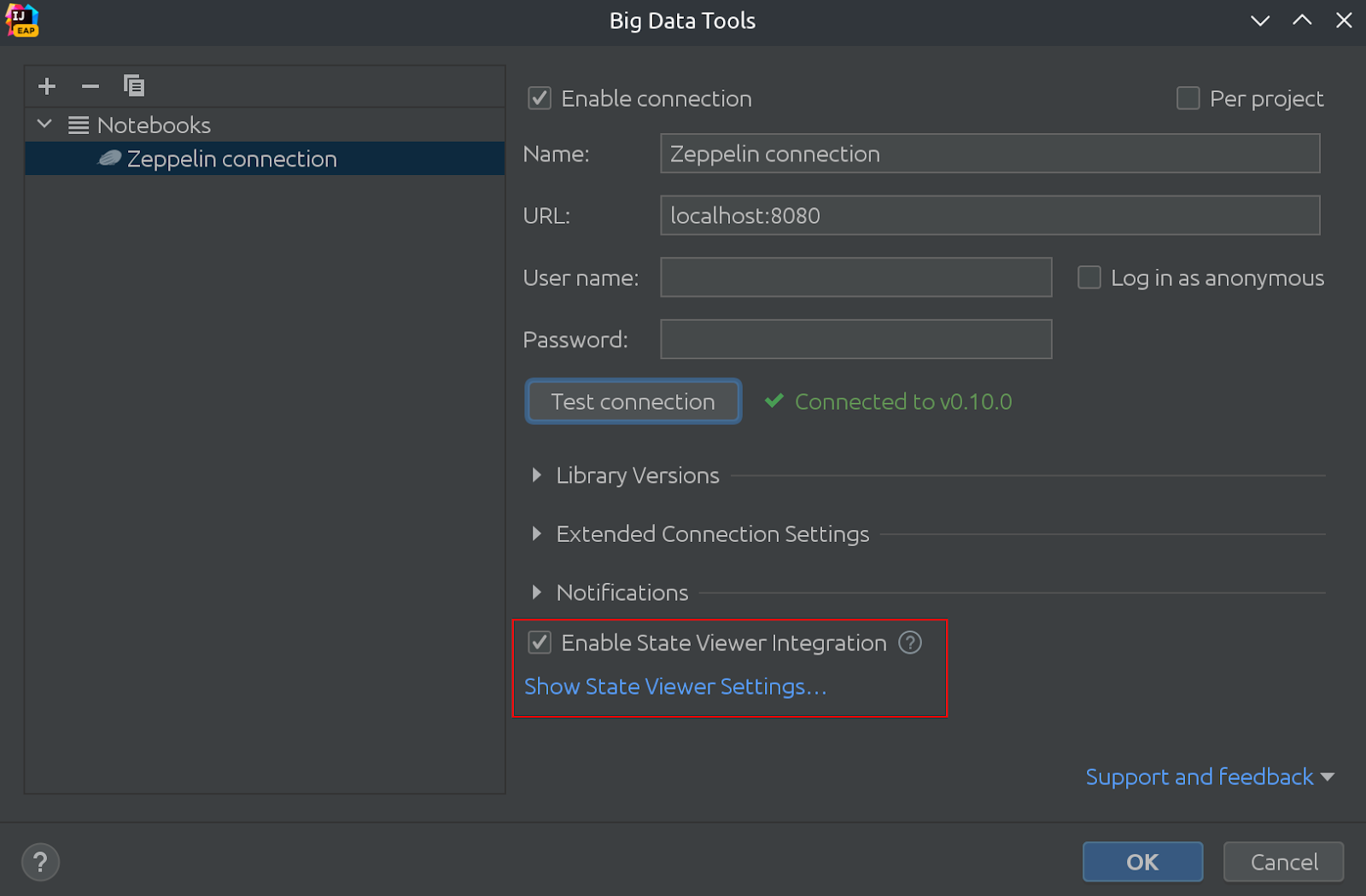The image size is (1366, 896).
Task: Click the State Viewer help question icon
Action: [x=910, y=643]
